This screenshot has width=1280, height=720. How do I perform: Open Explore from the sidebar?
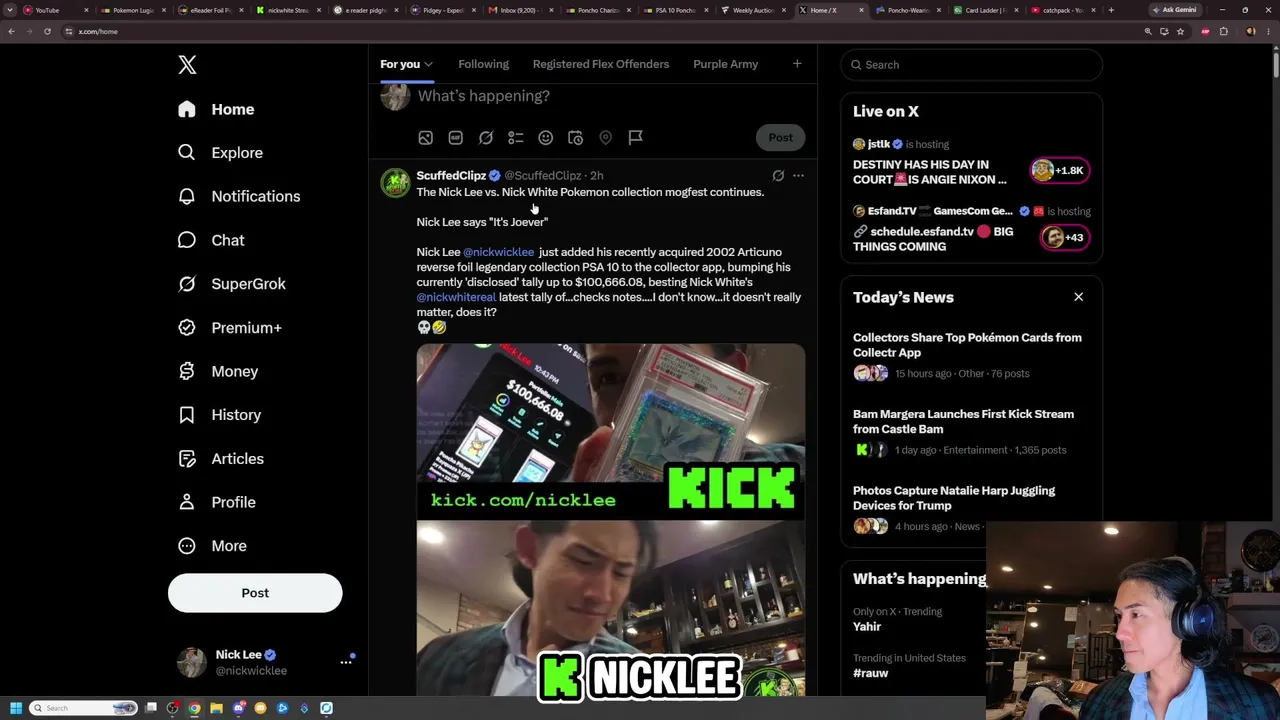click(x=221, y=153)
